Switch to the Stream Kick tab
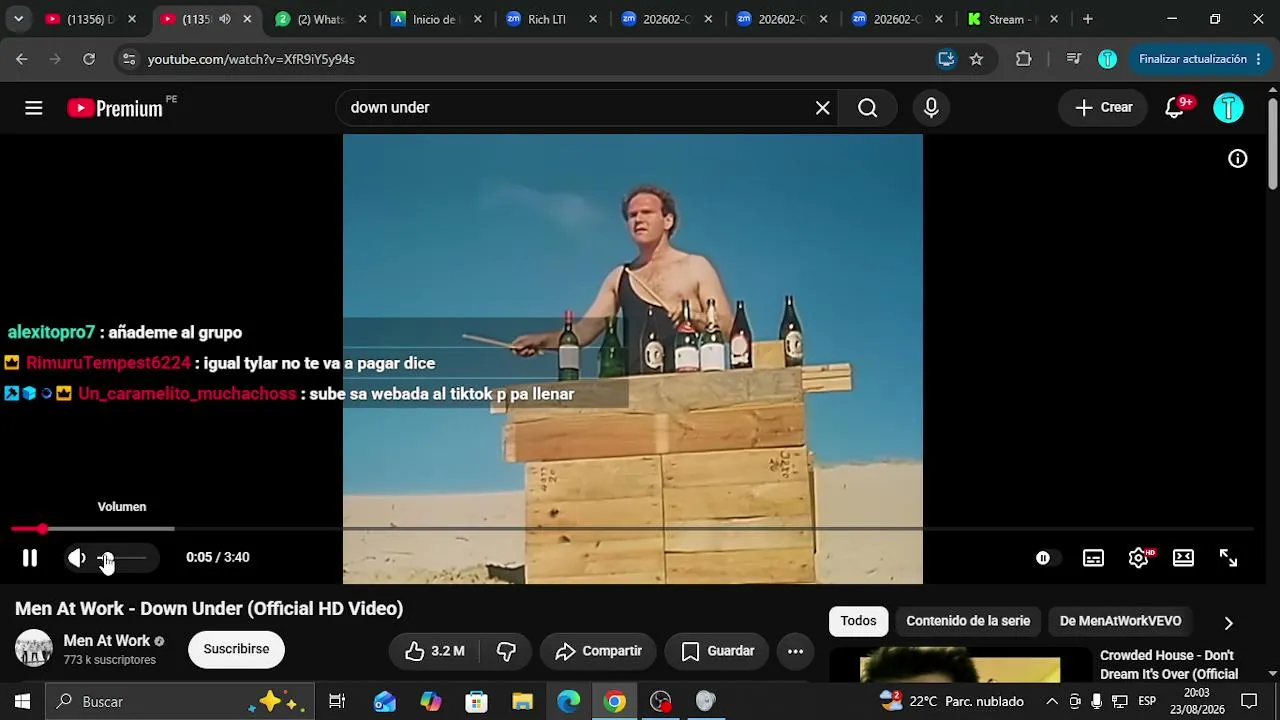The width and height of the screenshot is (1280, 720). click(x=1013, y=19)
